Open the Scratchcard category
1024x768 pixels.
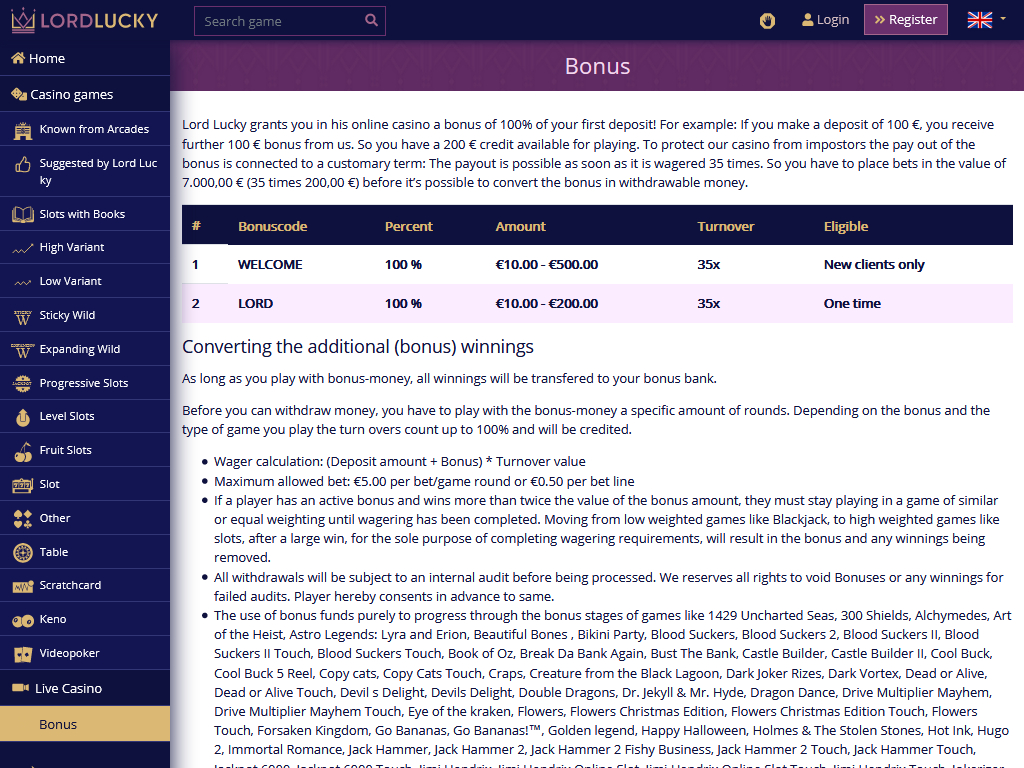pos(70,585)
